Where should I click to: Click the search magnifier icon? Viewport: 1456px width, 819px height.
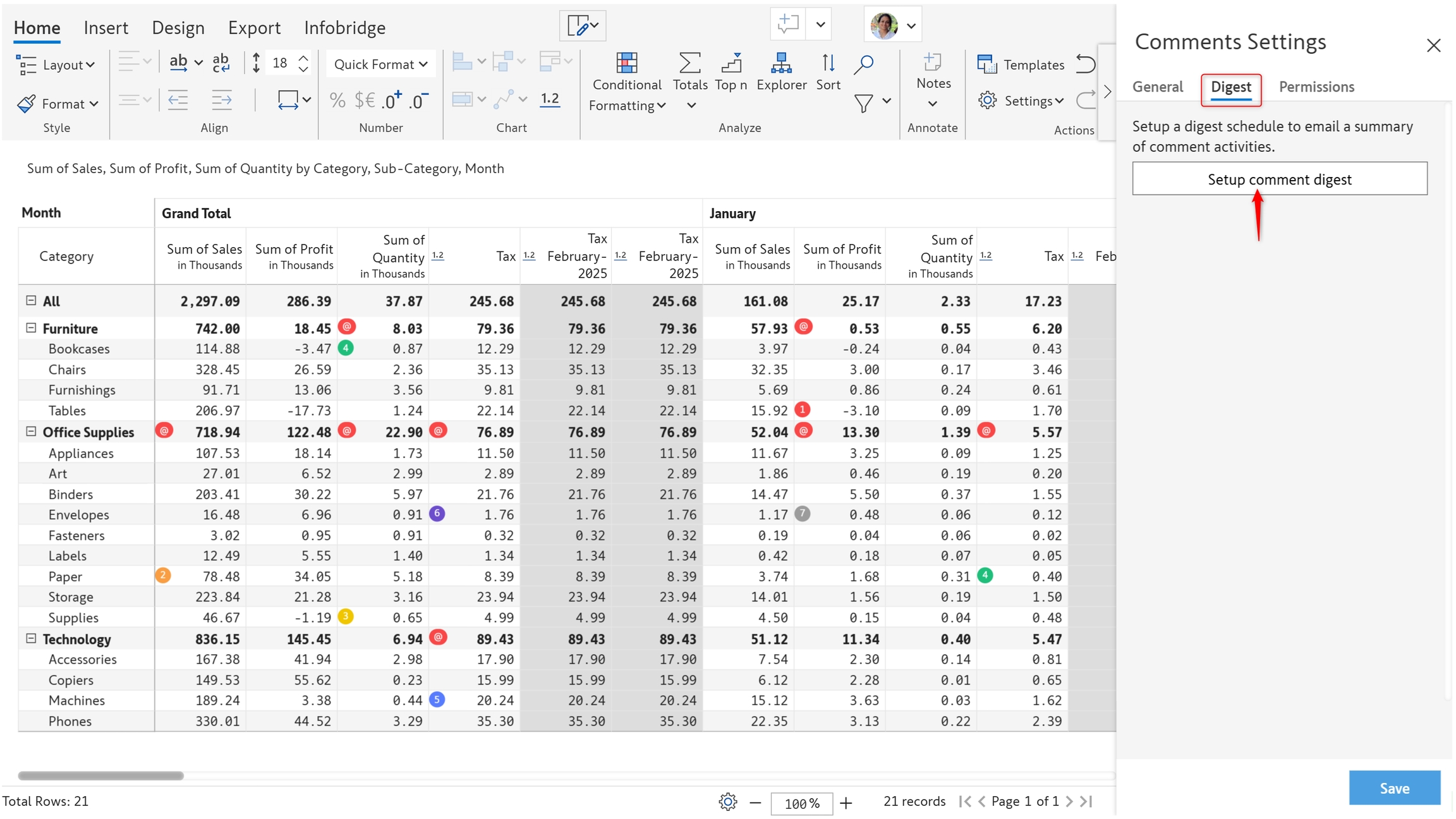click(x=863, y=64)
